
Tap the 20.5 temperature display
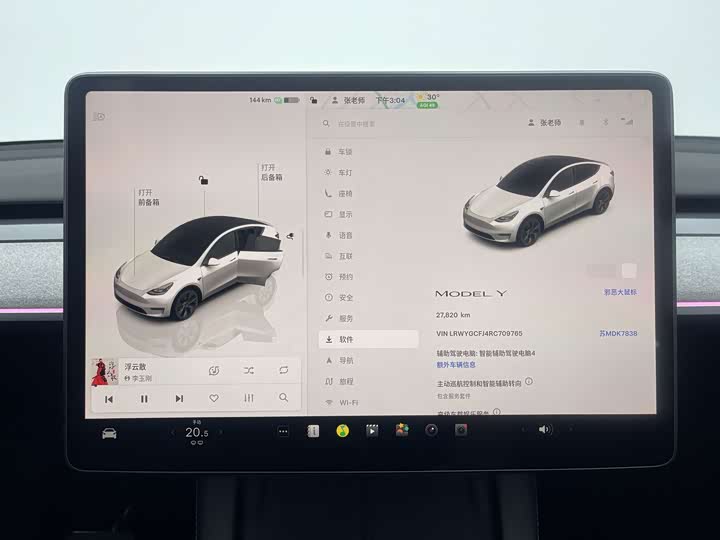[197, 432]
